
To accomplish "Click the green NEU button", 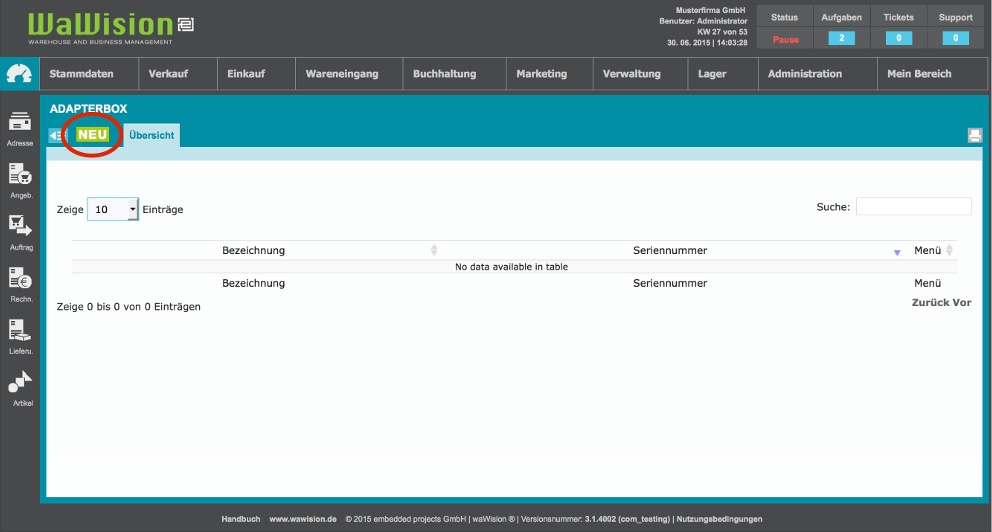I will click(x=92, y=135).
